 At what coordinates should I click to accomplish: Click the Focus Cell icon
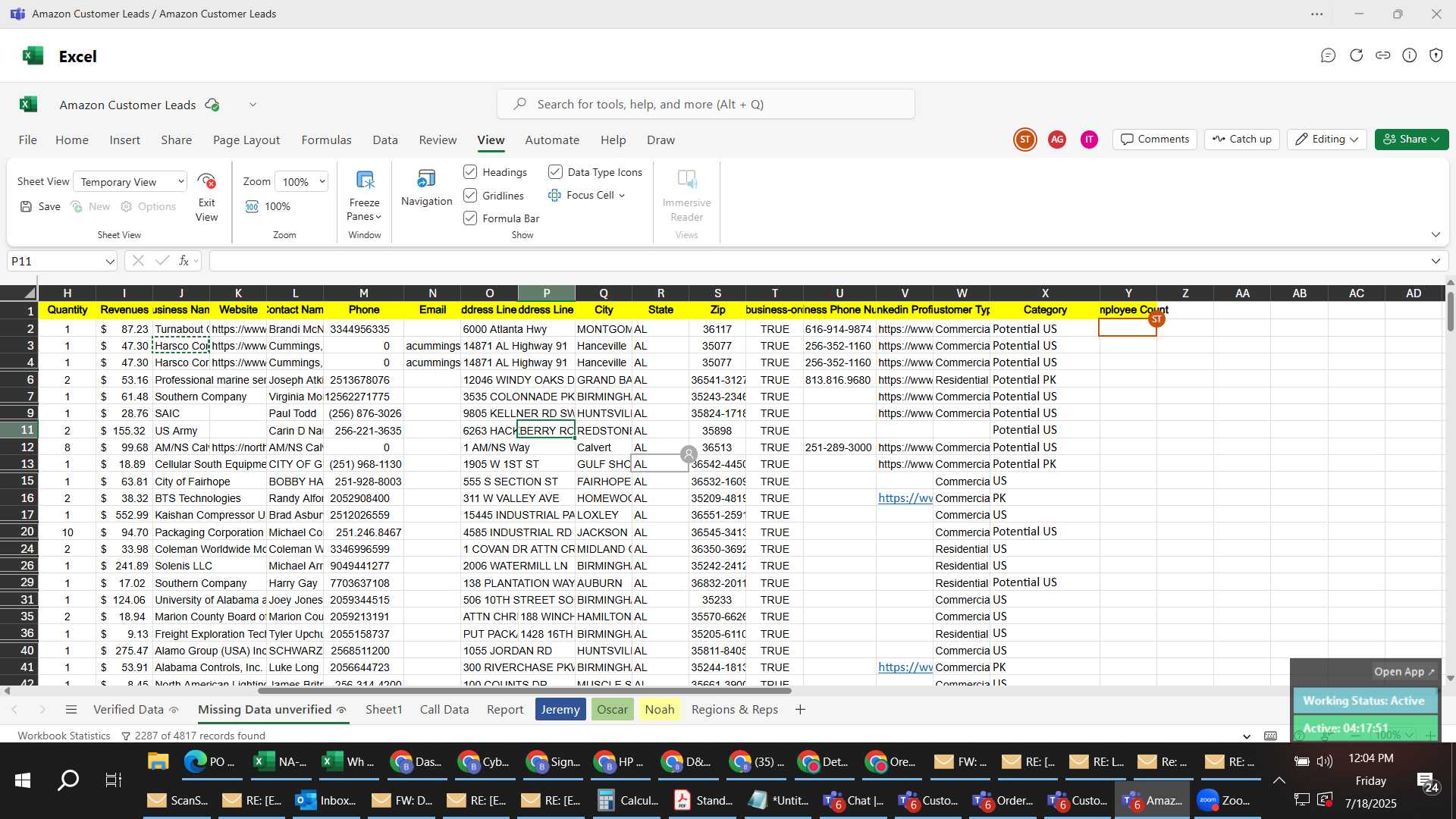point(554,195)
